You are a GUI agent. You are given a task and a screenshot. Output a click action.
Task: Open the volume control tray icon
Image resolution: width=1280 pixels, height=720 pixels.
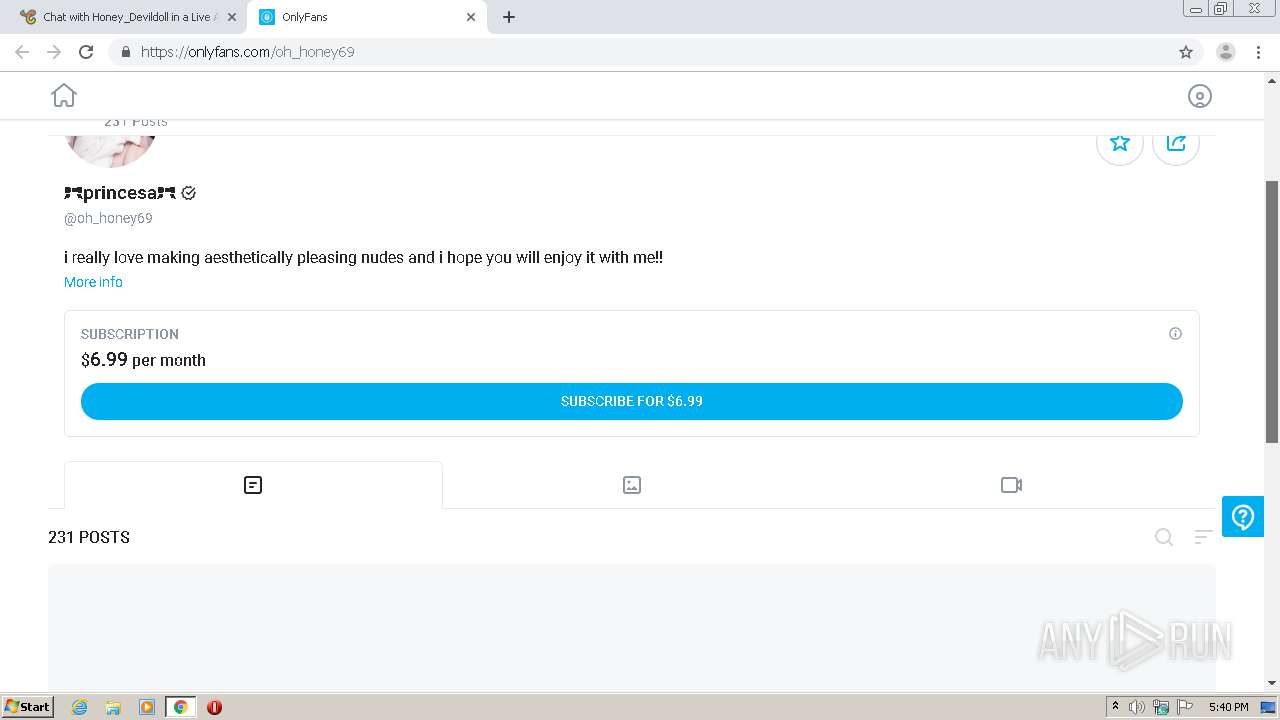1137,707
